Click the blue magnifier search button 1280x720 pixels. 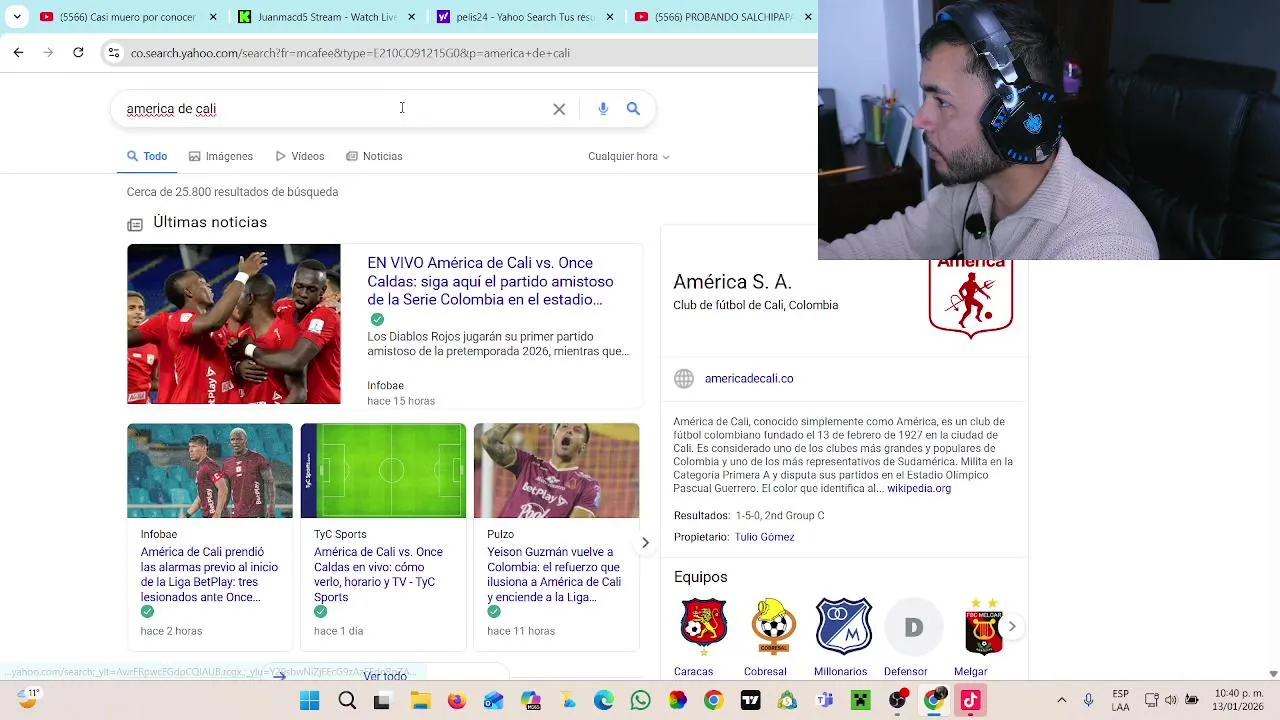pos(633,109)
